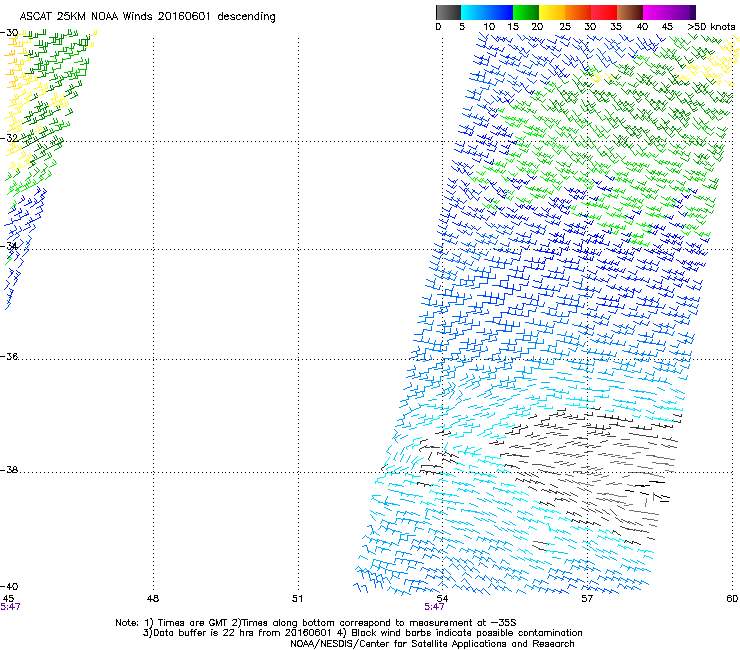The height and width of the screenshot is (650, 740).
Task: Click latitude label -38
Action: click(x=9, y=470)
